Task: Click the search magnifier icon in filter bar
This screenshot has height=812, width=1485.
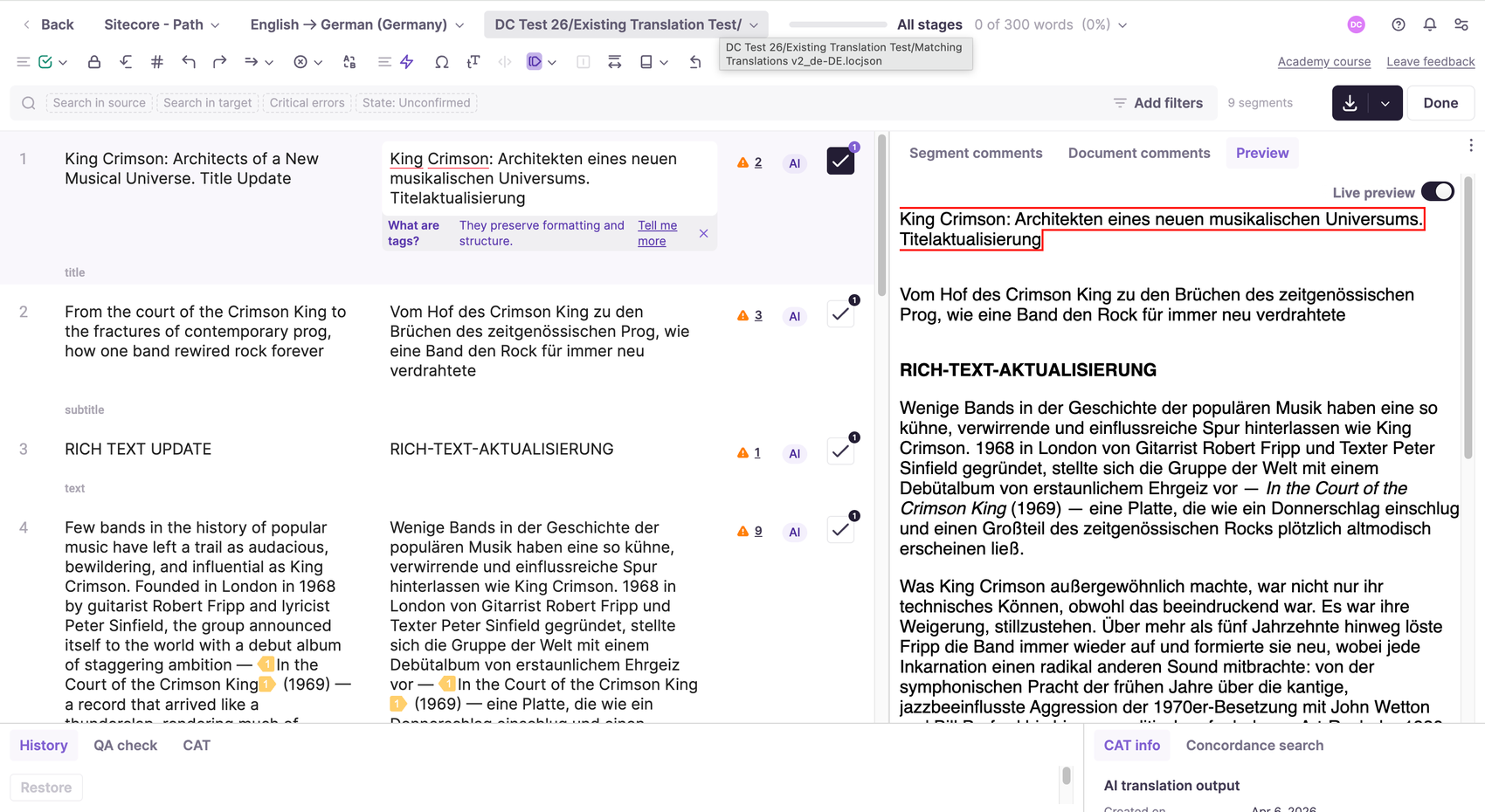Action: point(29,103)
